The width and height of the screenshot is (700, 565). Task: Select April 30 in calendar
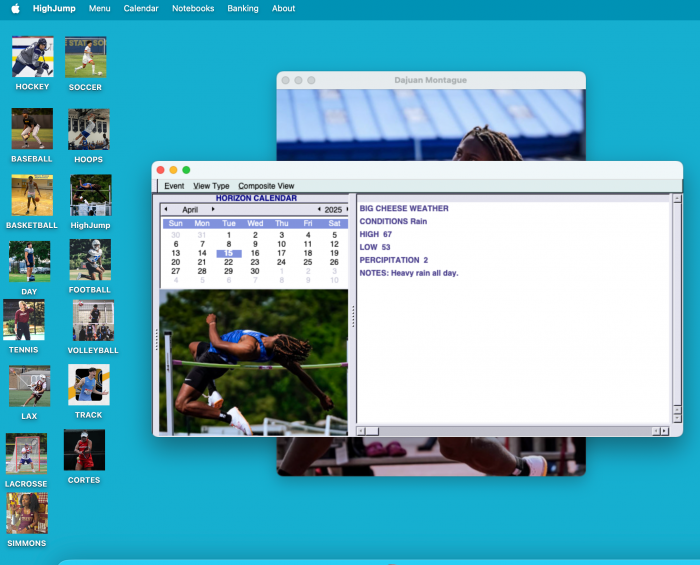(x=255, y=271)
